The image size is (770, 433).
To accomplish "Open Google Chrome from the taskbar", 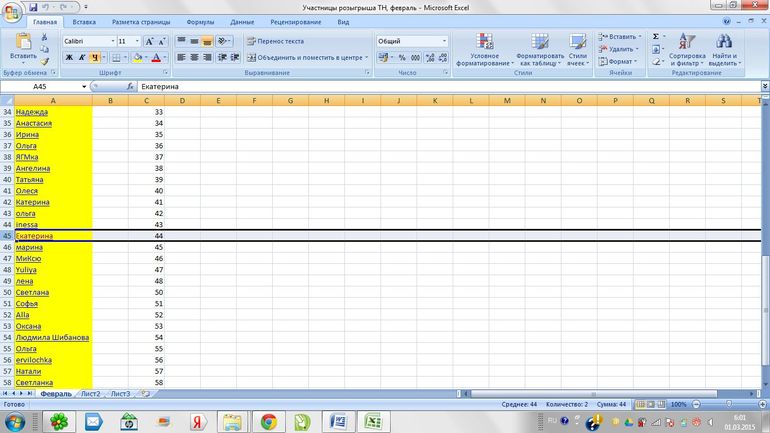I will [x=268, y=421].
